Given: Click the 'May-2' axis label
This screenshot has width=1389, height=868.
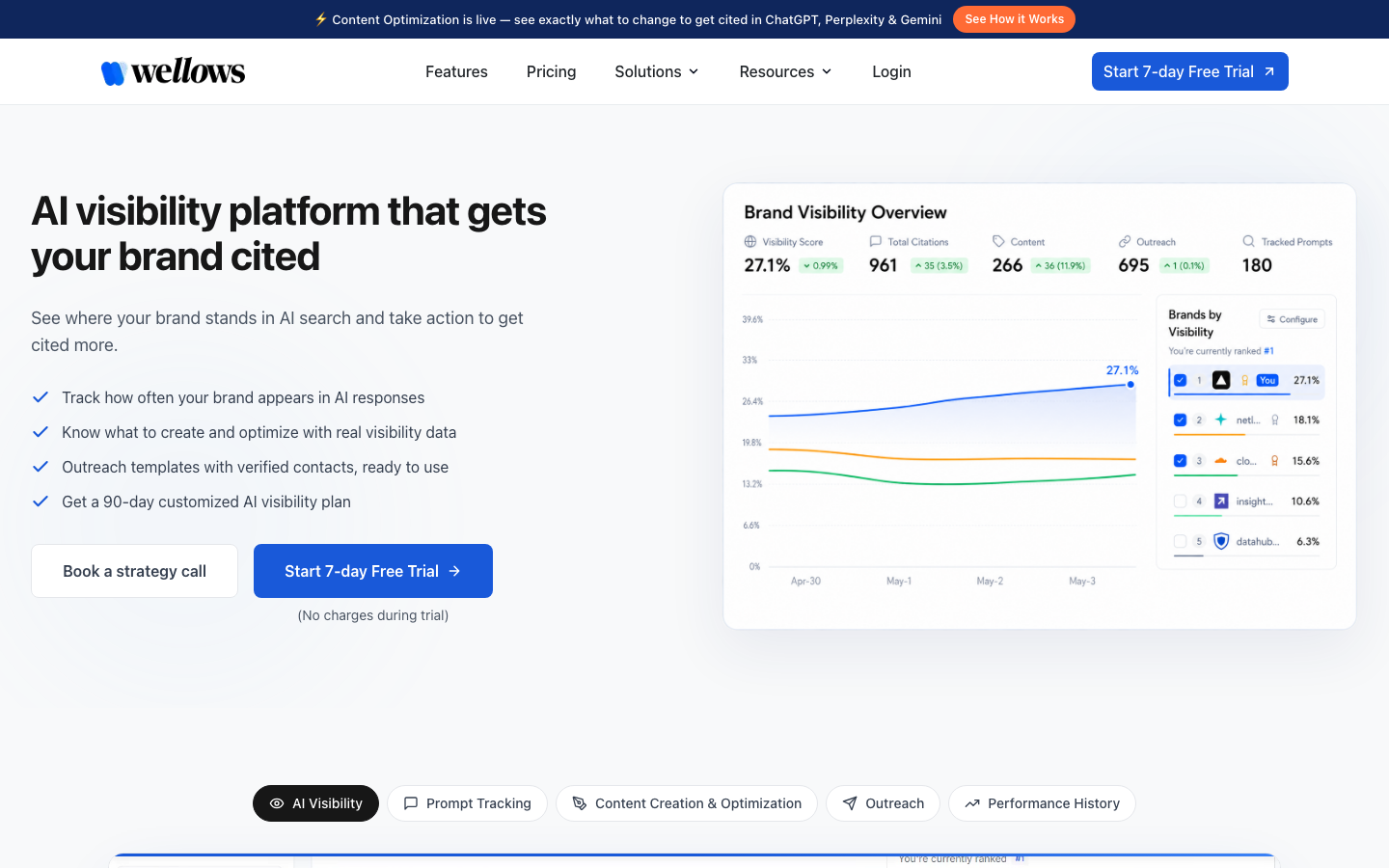Looking at the screenshot, I should pyautogui.click(x=990, y=581).
